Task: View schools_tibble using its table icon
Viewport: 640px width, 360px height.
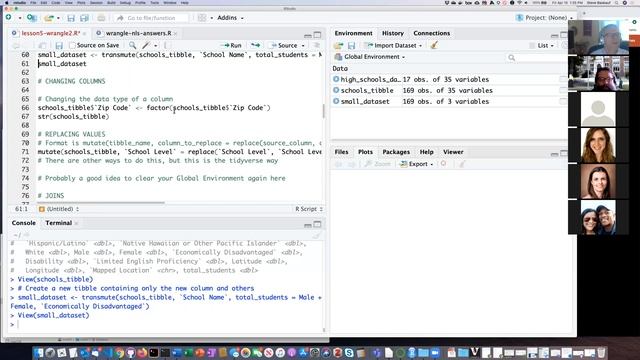Action: pos(563,90)
